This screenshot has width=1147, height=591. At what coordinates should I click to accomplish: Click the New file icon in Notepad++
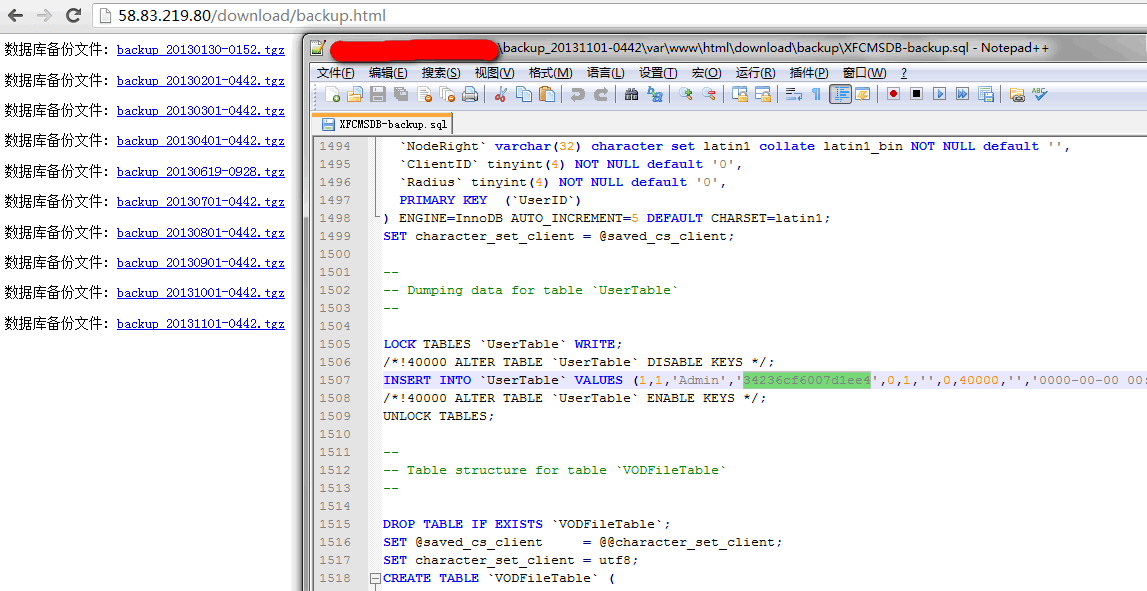pos(332,94)
